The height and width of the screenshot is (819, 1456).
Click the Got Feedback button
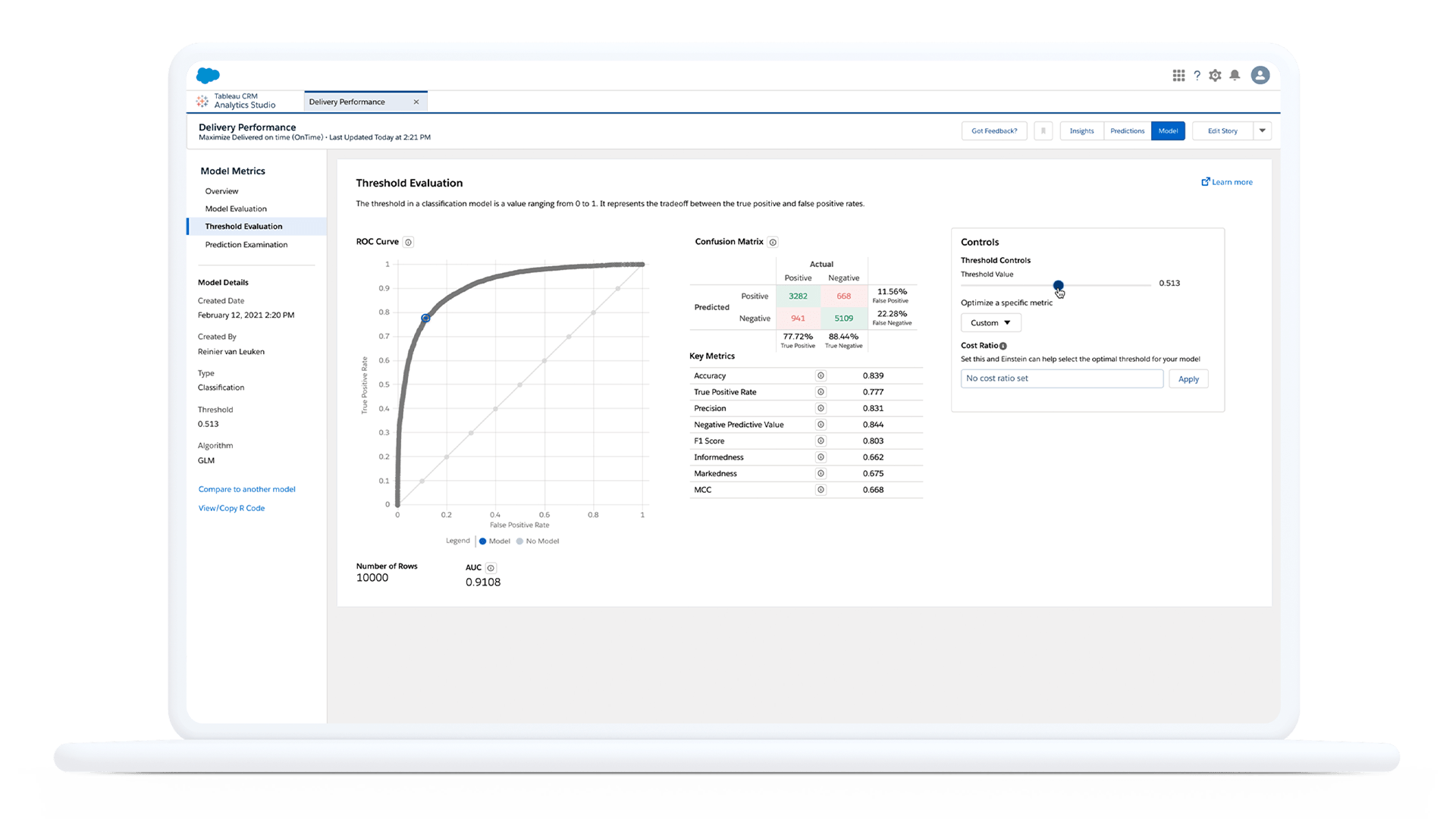pos(993,131)
